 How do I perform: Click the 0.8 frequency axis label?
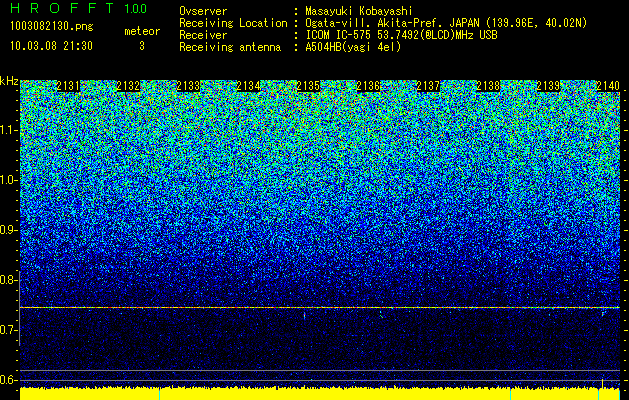click(x=8, y=280)
